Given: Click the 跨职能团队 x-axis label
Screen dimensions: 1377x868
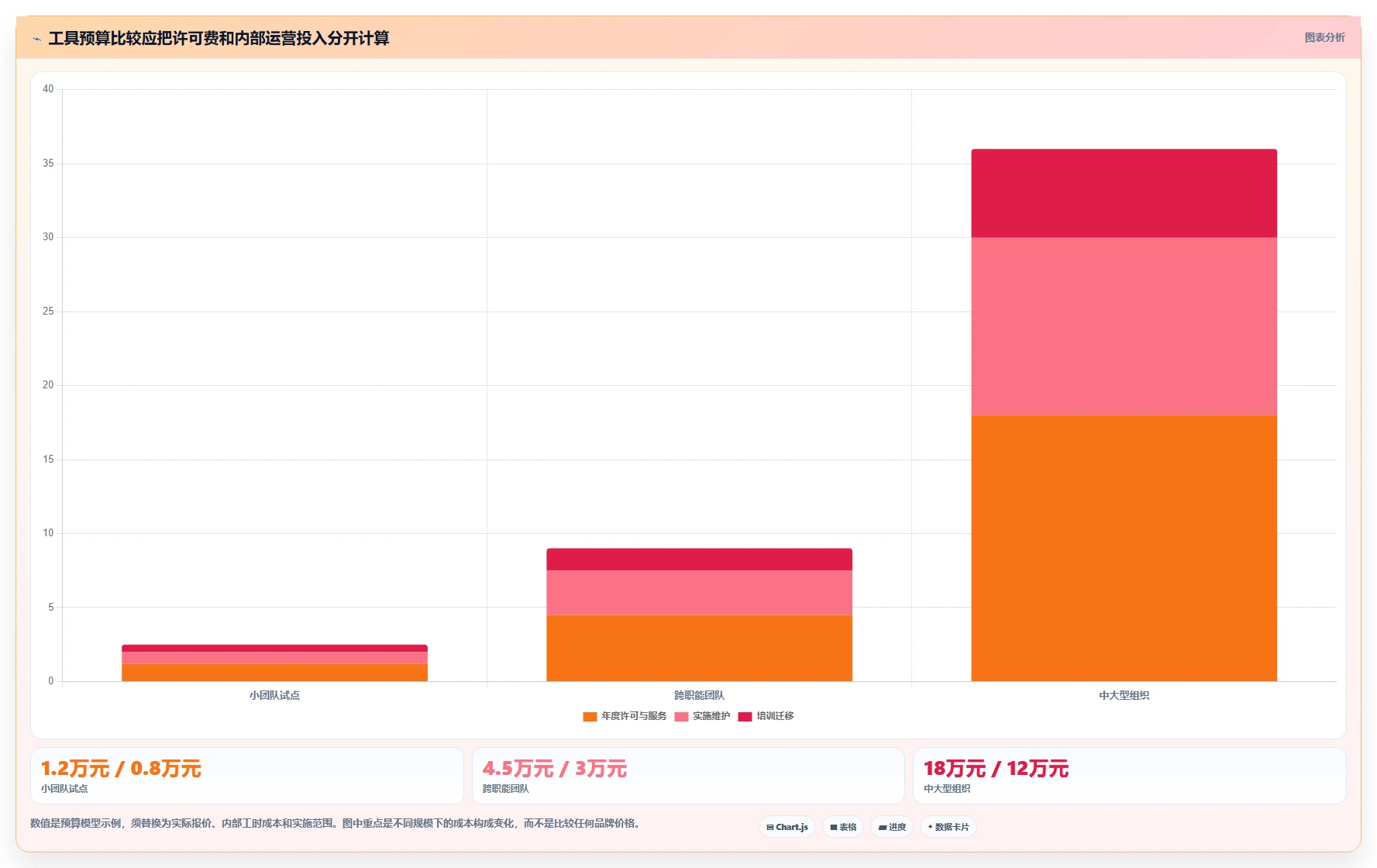Looking at the screenshot, I should click(699, 695).
